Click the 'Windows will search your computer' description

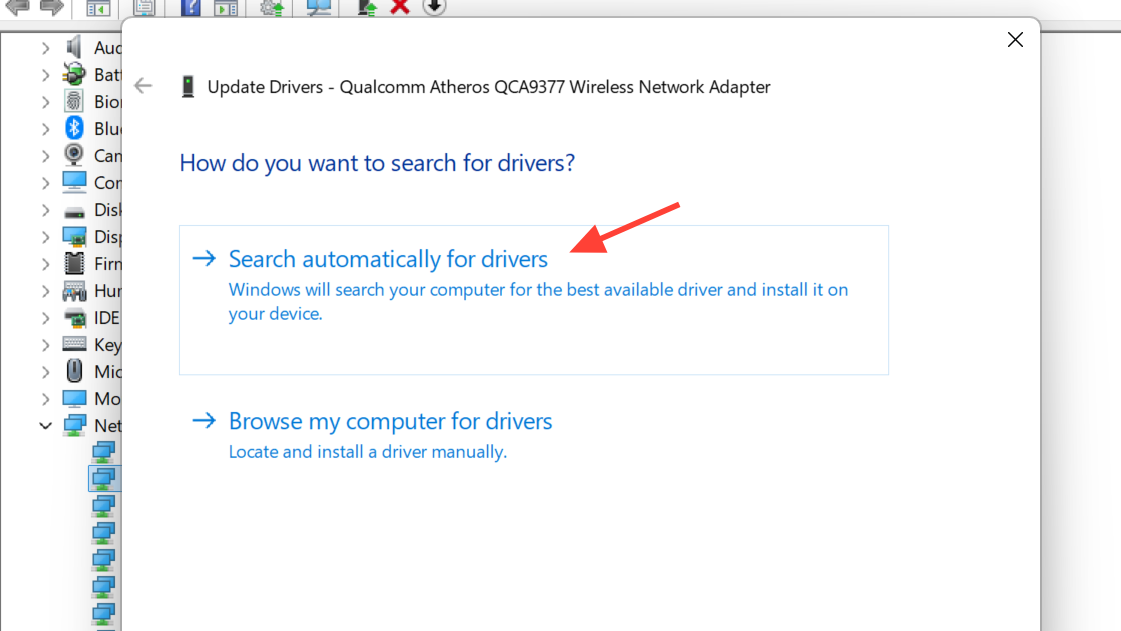[538, 302]
